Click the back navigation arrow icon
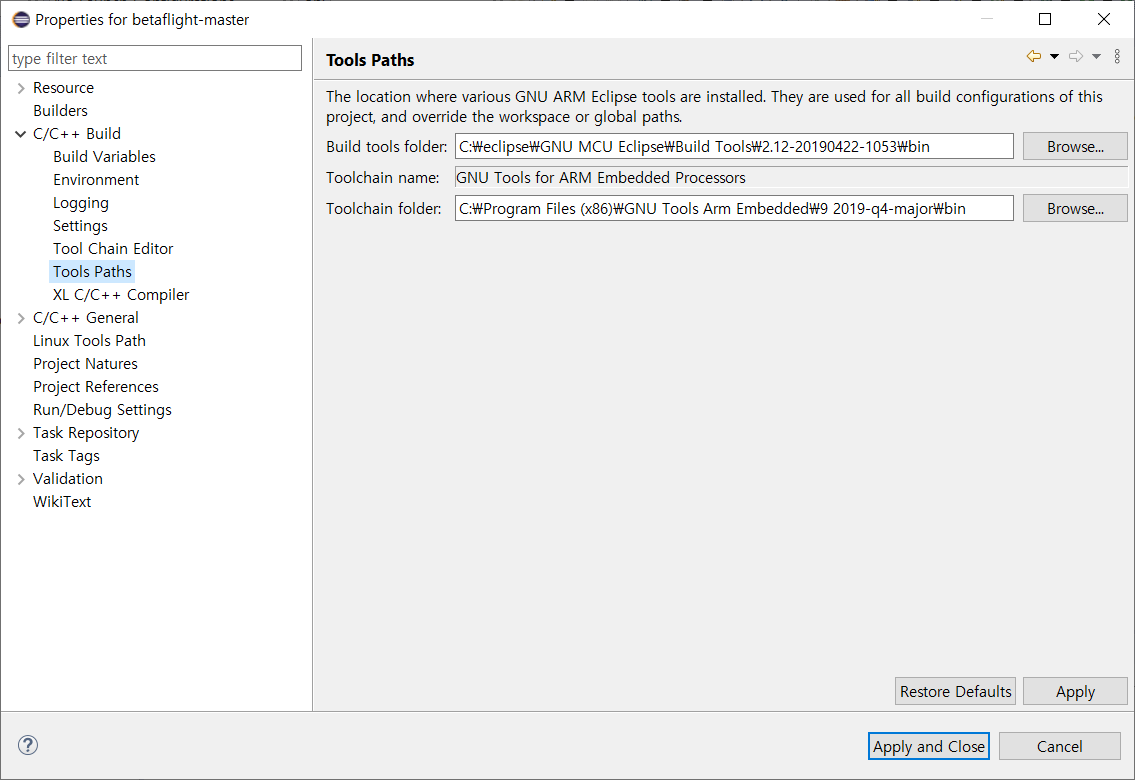This screenshot has height=780, width=1135. pyautogui.click(x=1034, y=56)
